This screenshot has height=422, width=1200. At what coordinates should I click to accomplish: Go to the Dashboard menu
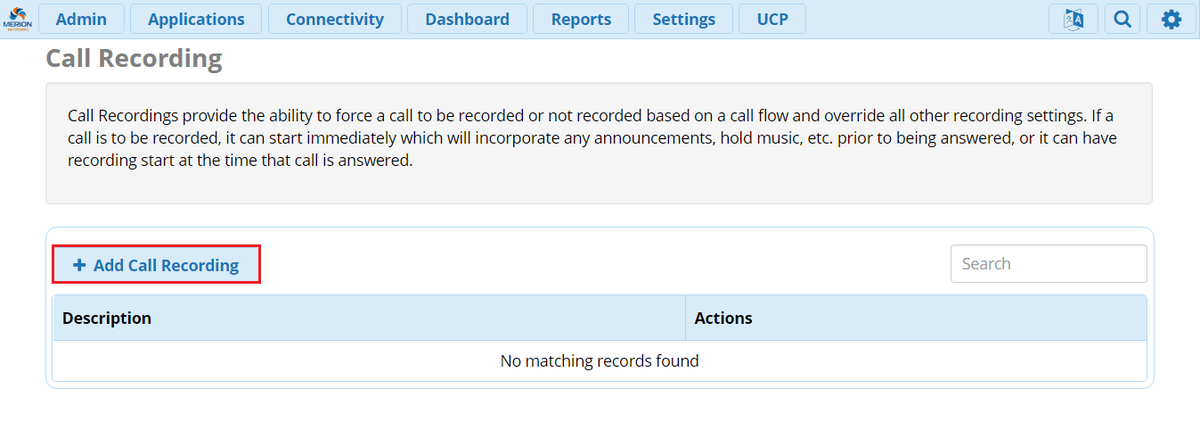point(467,19)
